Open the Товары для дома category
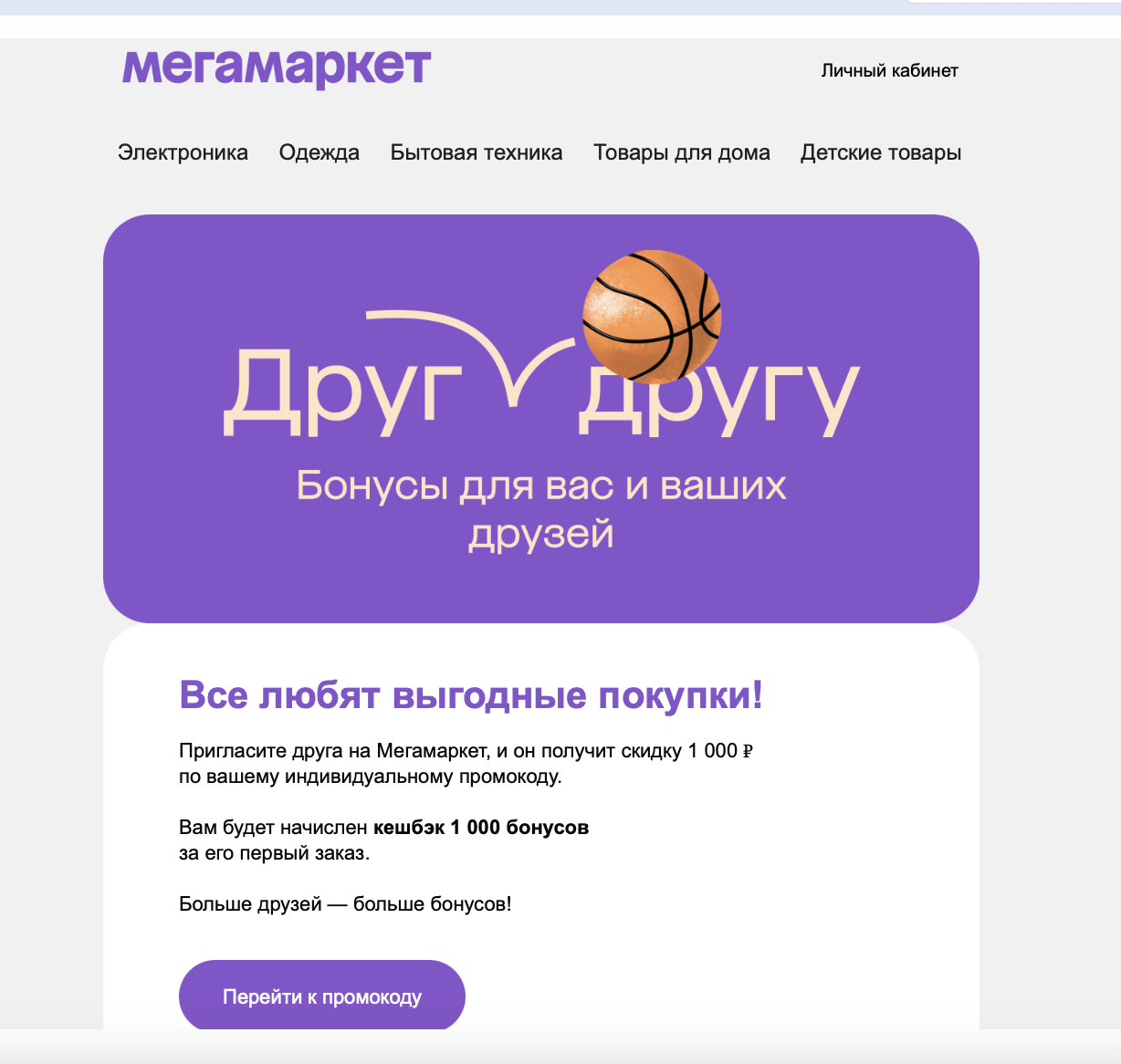Screen dimensions: 1121x1064 682,152
